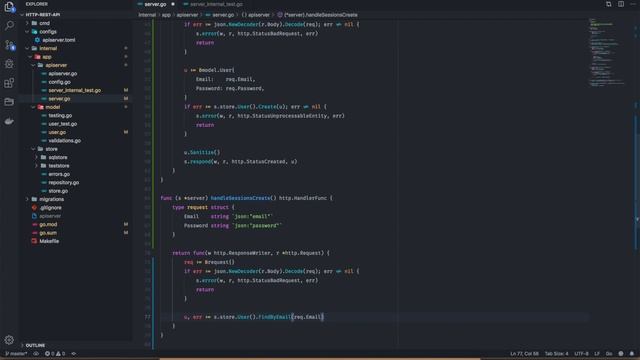Open the Run and Debug view
The image size is (640, 360).
tap(9, 64)
